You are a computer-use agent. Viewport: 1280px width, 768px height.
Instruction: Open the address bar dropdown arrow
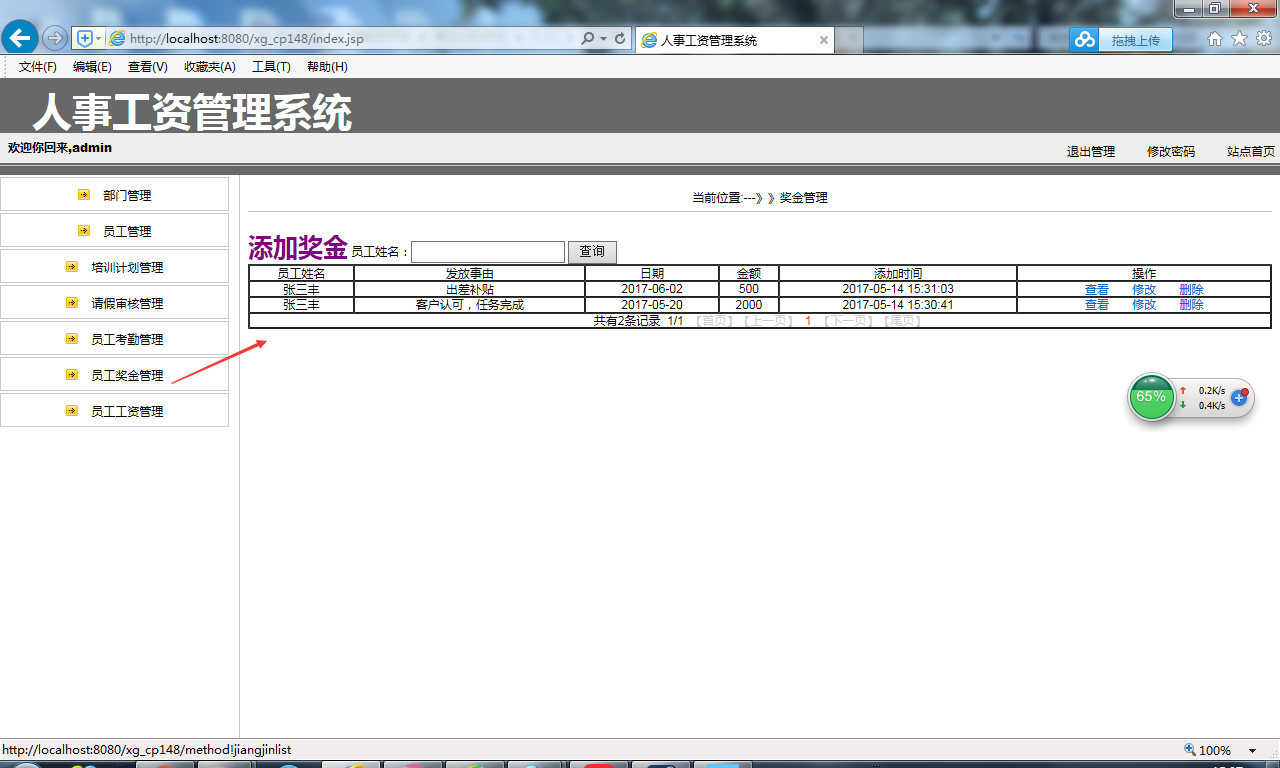pyautogui.click(x=603, y=39)
